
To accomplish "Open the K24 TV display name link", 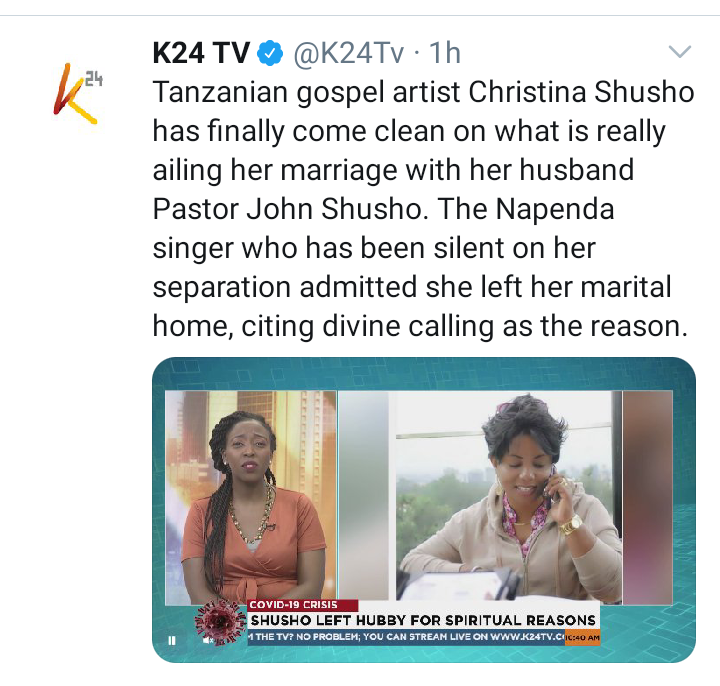I will point(201,53).
